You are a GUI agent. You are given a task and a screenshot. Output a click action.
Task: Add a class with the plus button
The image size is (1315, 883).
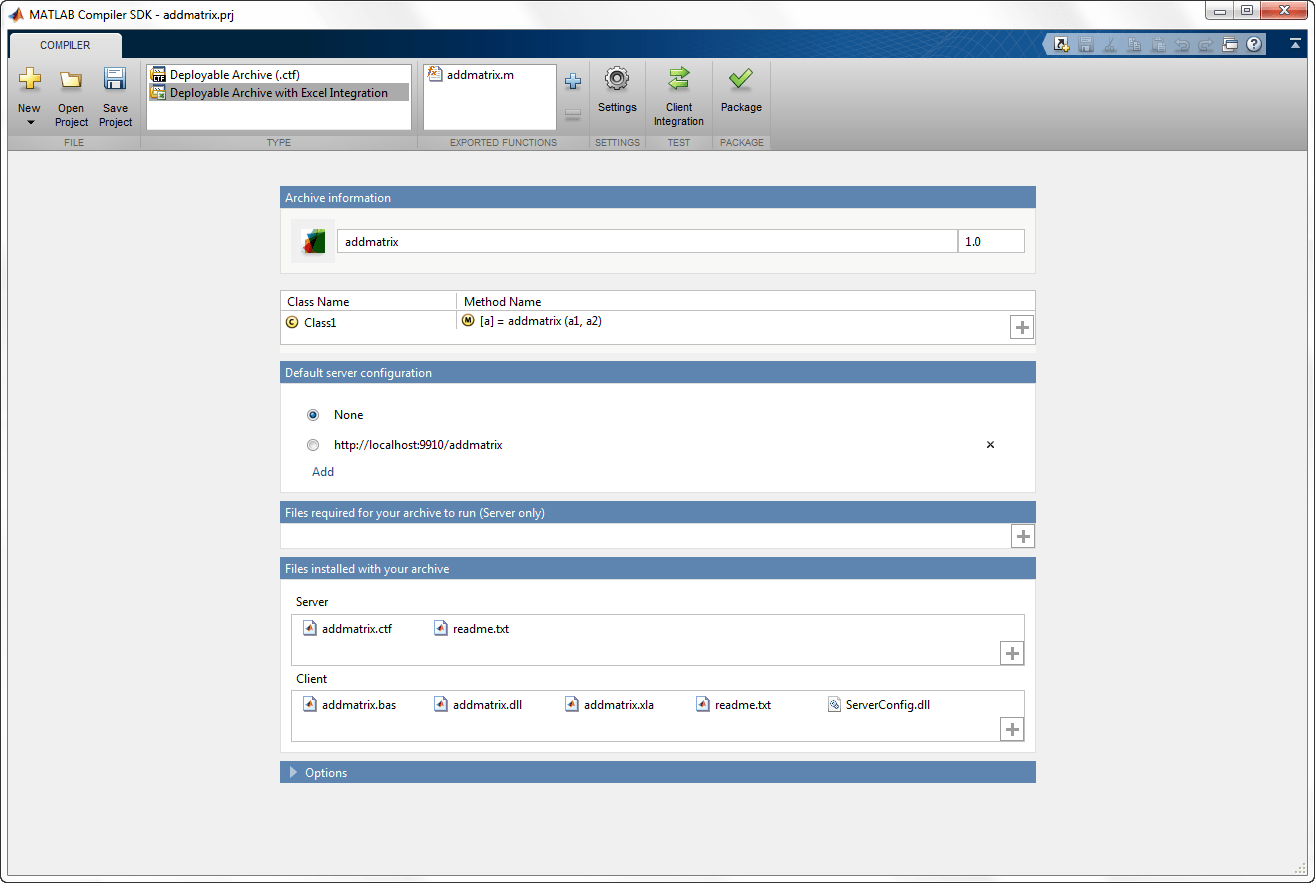click(1021, 327)
